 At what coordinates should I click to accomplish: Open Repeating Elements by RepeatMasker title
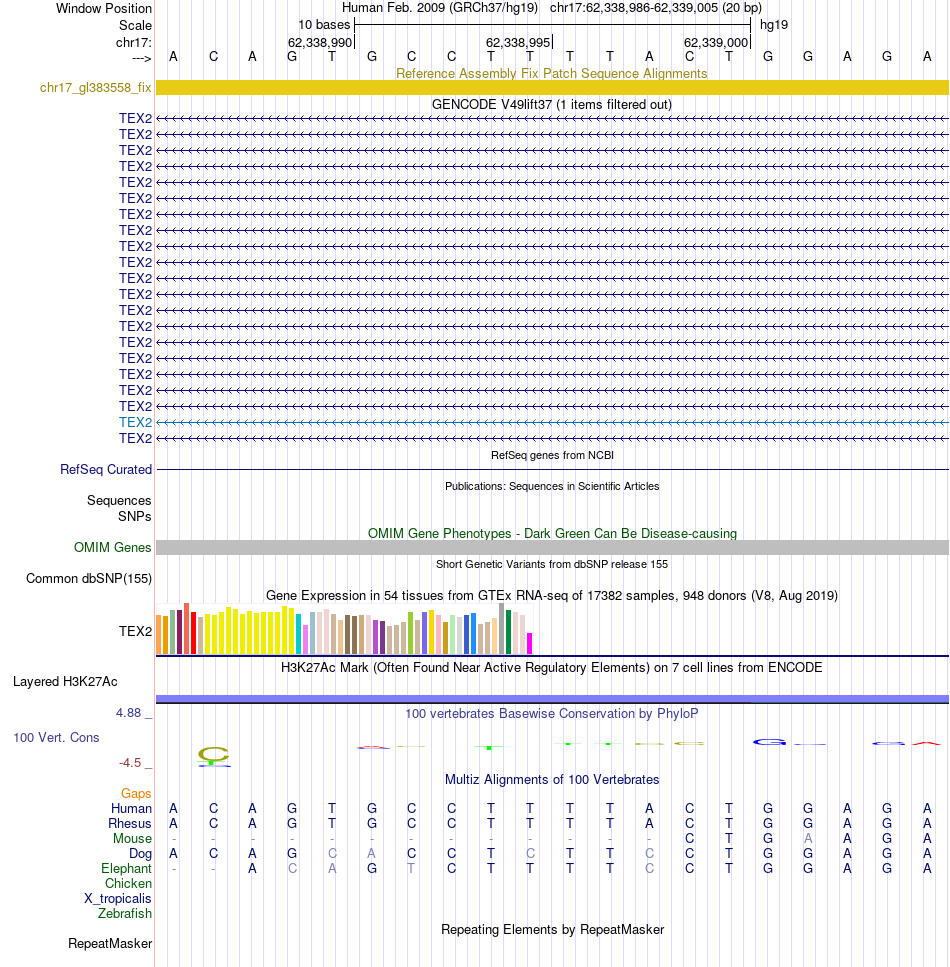(552, 929)
